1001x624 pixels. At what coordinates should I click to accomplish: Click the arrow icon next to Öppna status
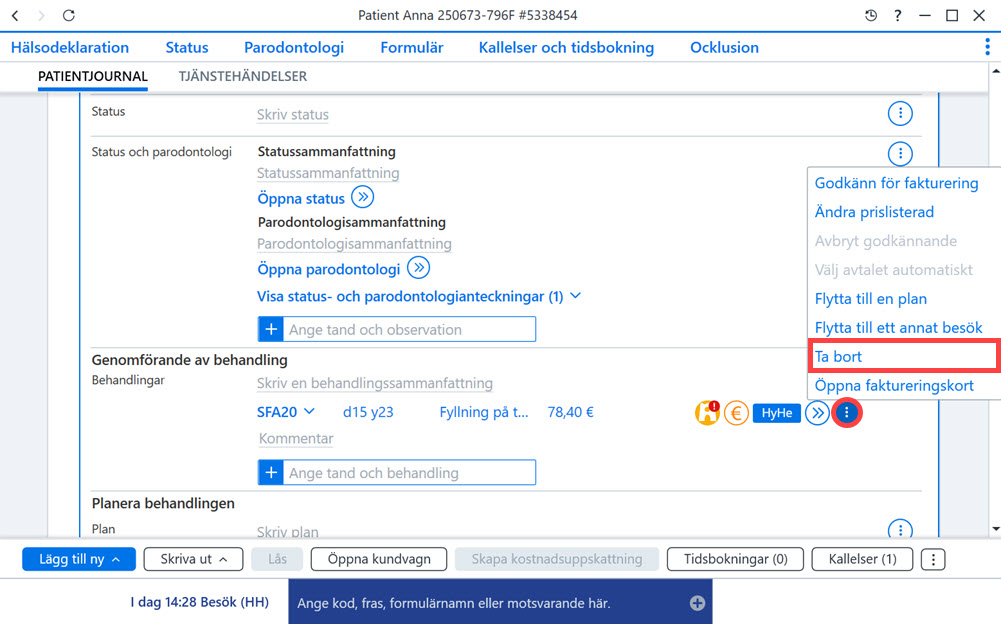pos(363,197)
